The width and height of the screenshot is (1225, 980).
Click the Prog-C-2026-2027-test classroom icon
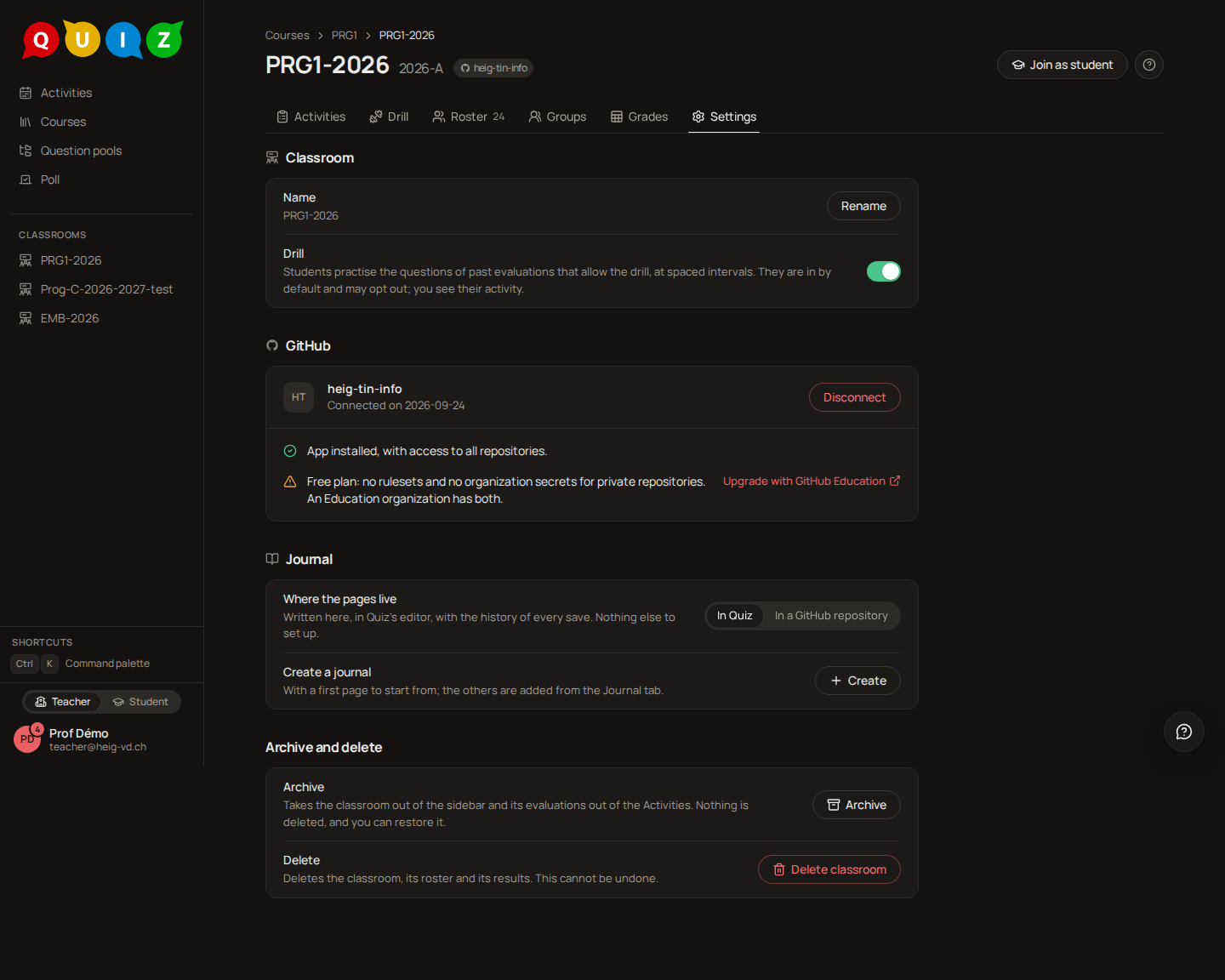[26, 289]
